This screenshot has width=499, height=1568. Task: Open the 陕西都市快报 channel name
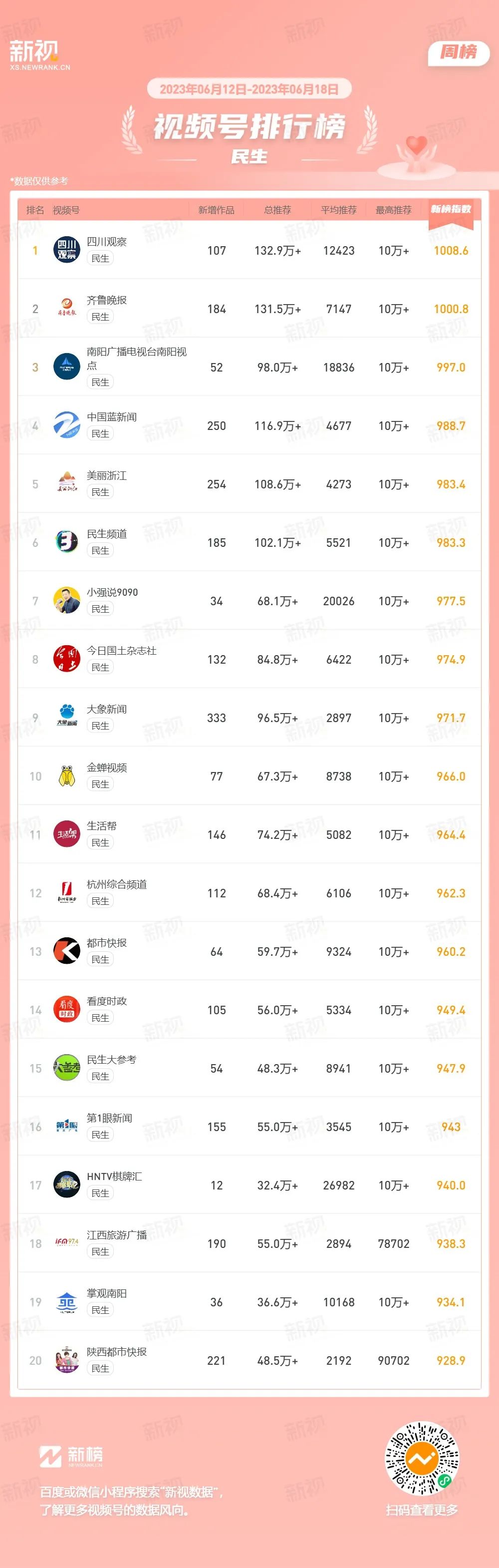coord(117,1352)
